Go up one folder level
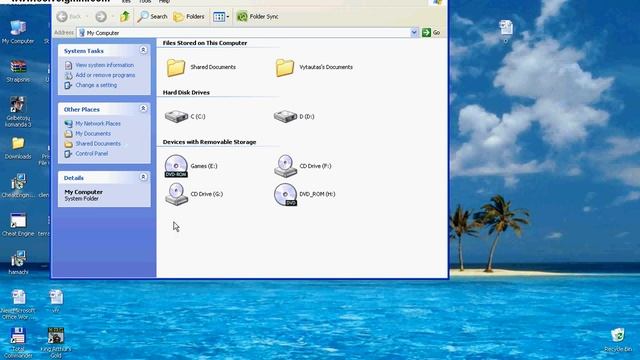640x360 pixels. (124, 16)
